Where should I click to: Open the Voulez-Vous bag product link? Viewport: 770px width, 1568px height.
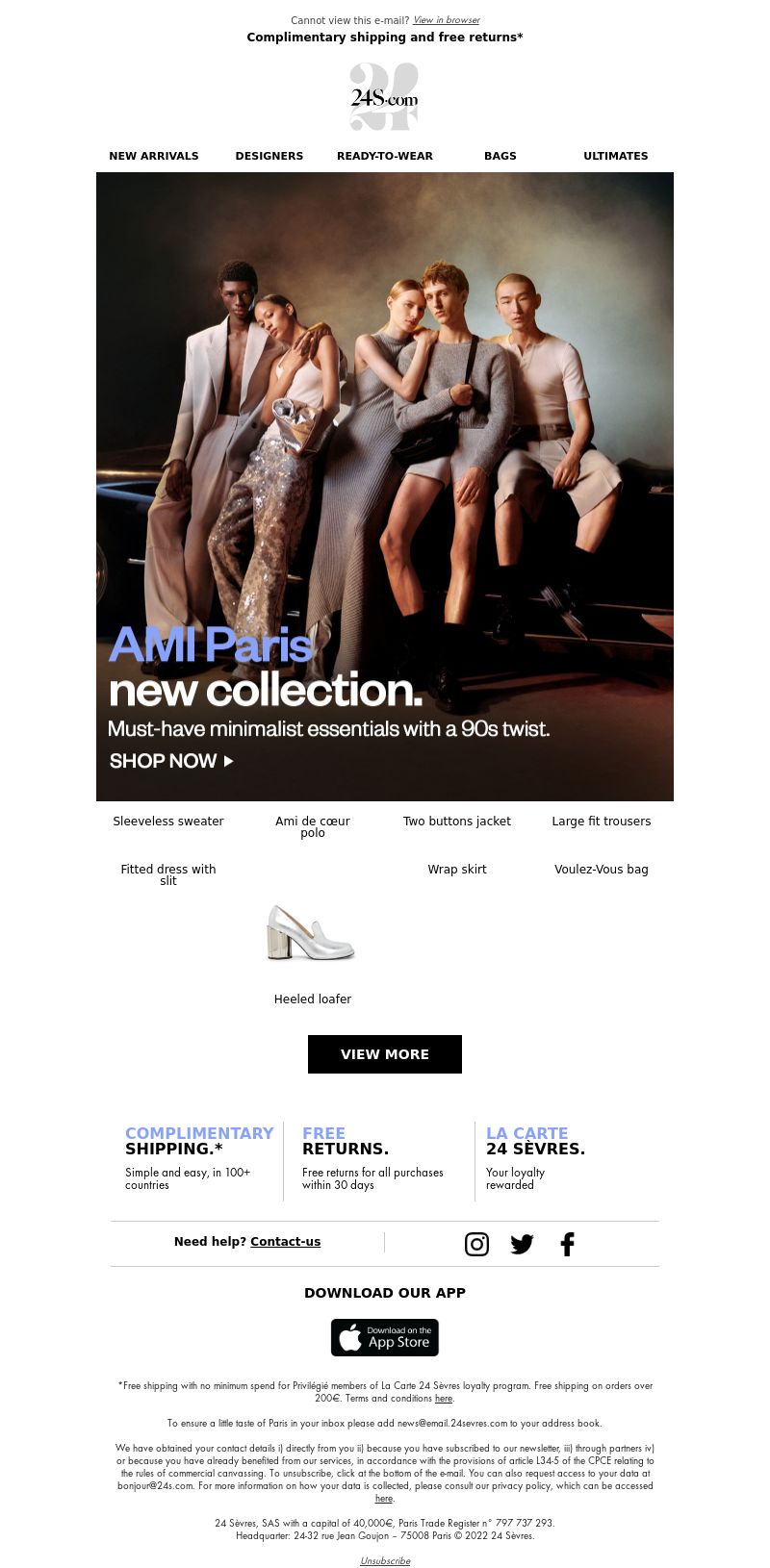coord(602,870)
